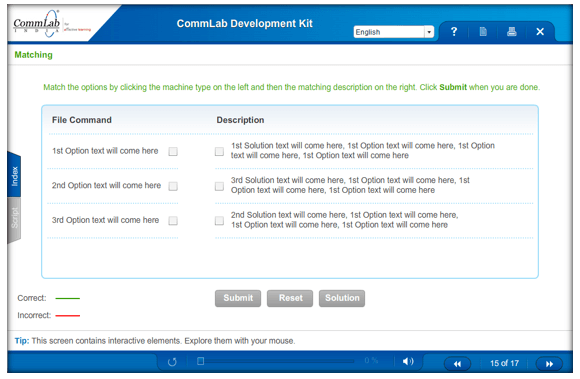Image resolution: width=580 pixels, height=379 pixels.
Task: Open the help question mark icon
Action: click(x=454, y=32)
